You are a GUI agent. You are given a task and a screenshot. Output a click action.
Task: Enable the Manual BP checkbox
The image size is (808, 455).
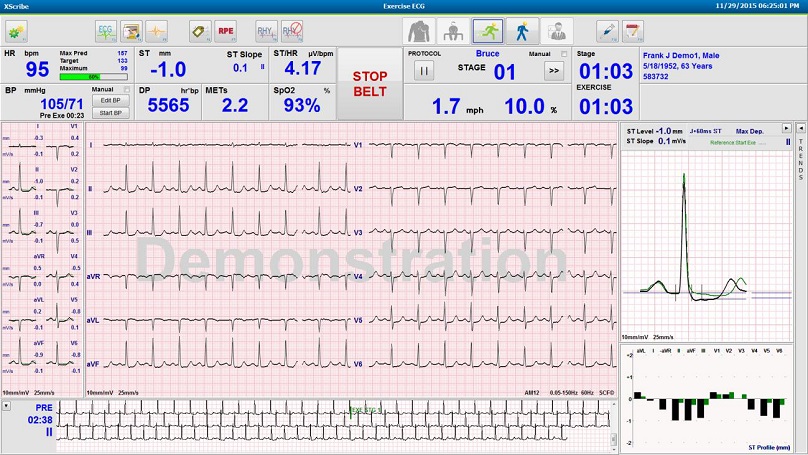[x=127, y=90]
